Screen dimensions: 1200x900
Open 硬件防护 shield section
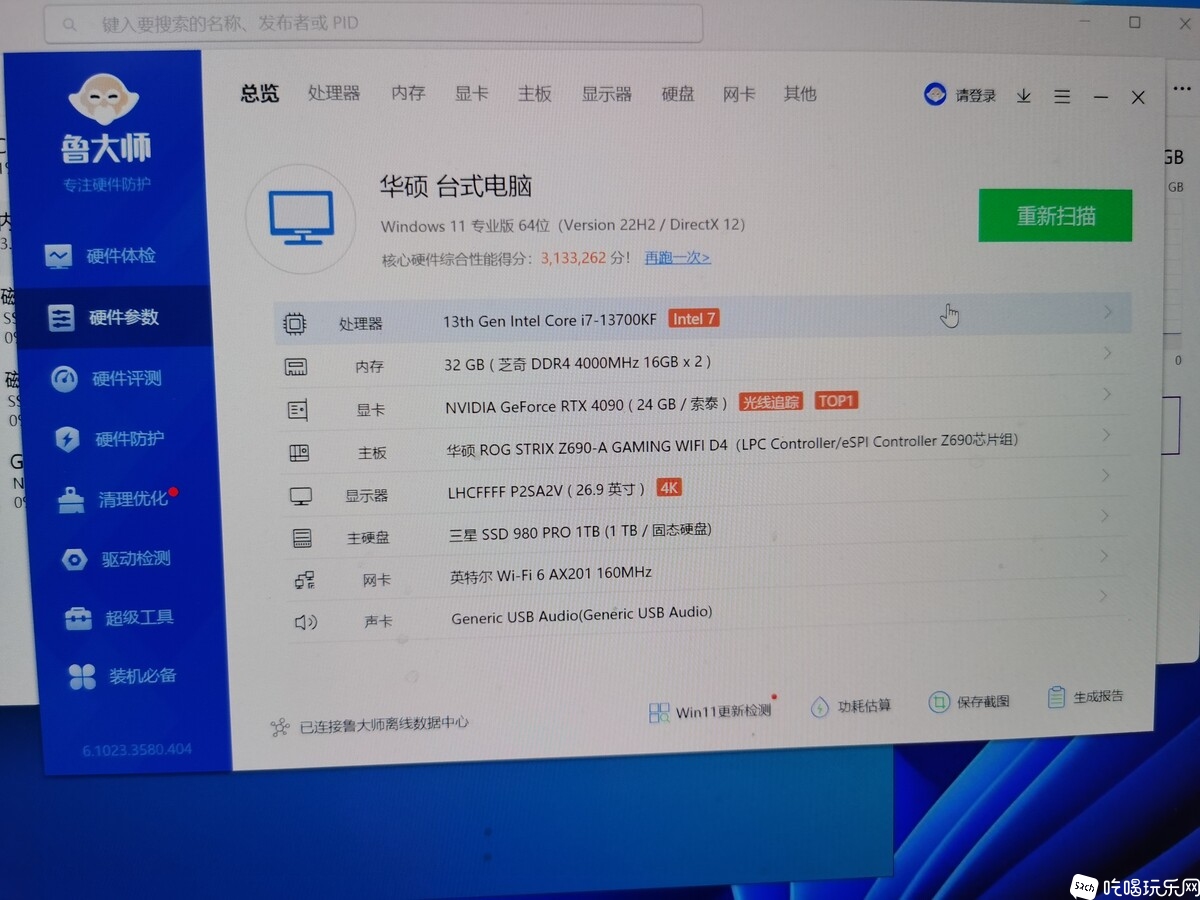coord(109,439)
